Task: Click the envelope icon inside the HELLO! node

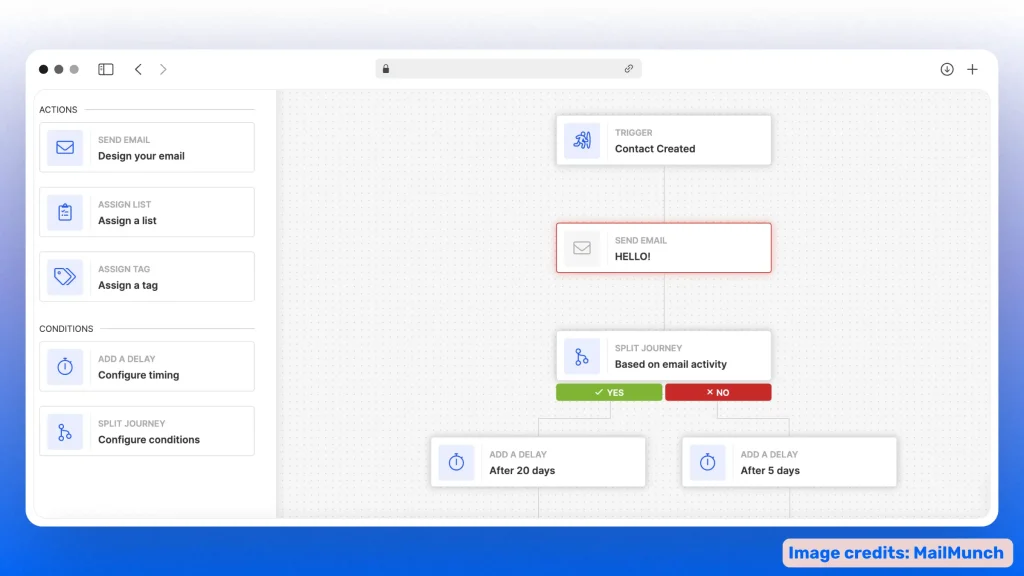Action: (x=582, y=248)
